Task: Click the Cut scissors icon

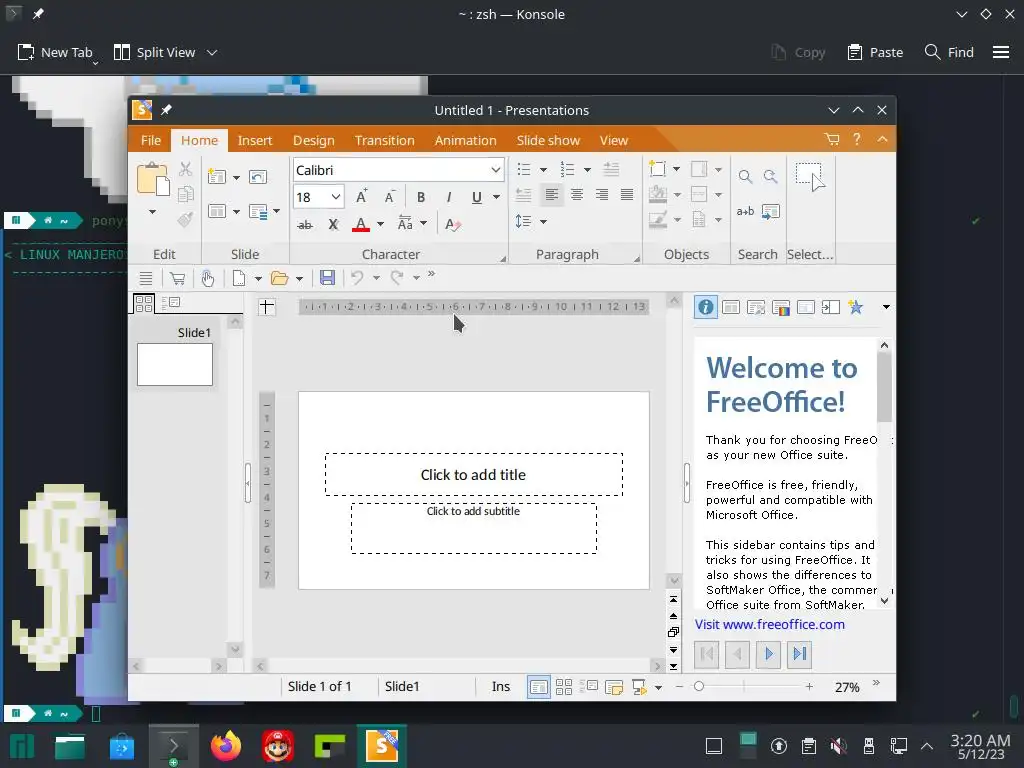Action: [185, 170]
